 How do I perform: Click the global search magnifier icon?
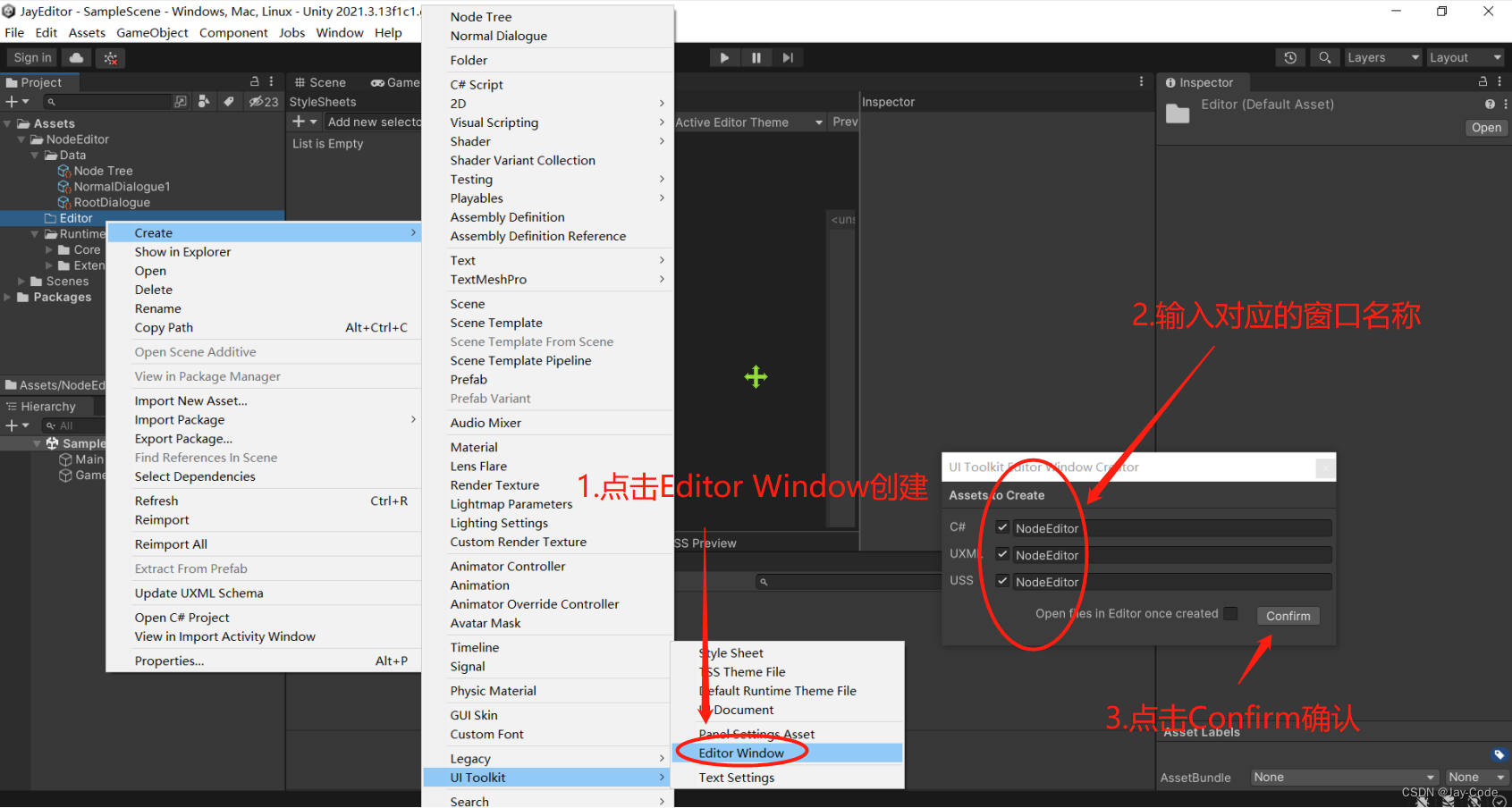[x=1325, y=57]
